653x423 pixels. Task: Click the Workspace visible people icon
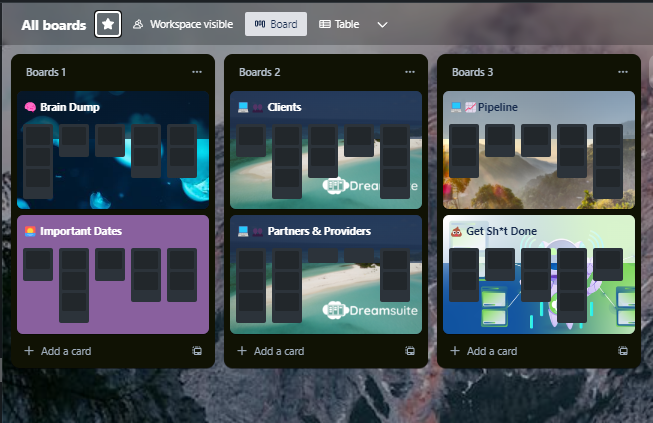138,24
